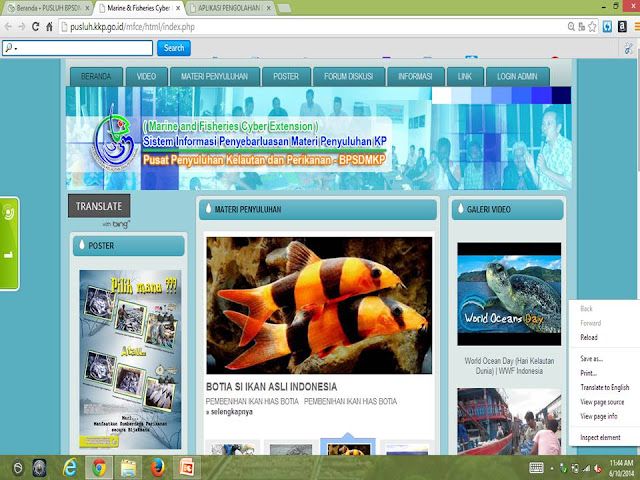Screen dimensions: 640x480
Task: Open the Marine and Fisheries site logo
Action: click(113, 138)
